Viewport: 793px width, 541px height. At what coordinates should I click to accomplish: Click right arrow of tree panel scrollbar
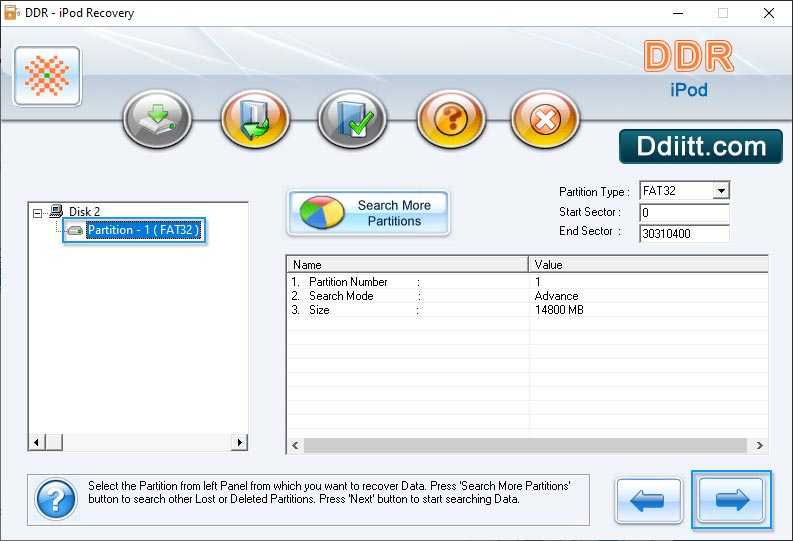[x=239, y=442]
